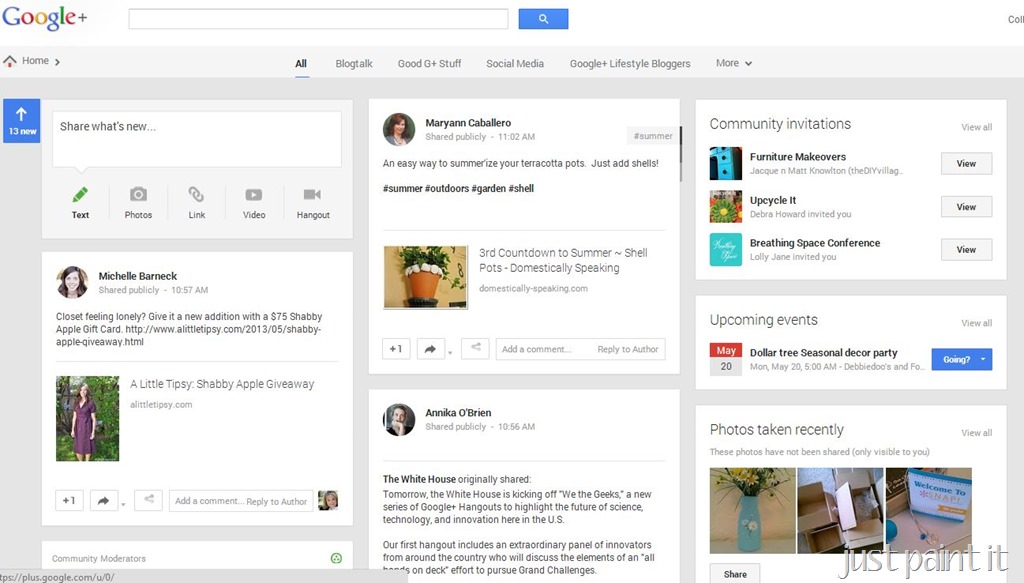Switch to the All stream tab
This screenshot has height=583, width=1024.
click(x=301, y=64)
